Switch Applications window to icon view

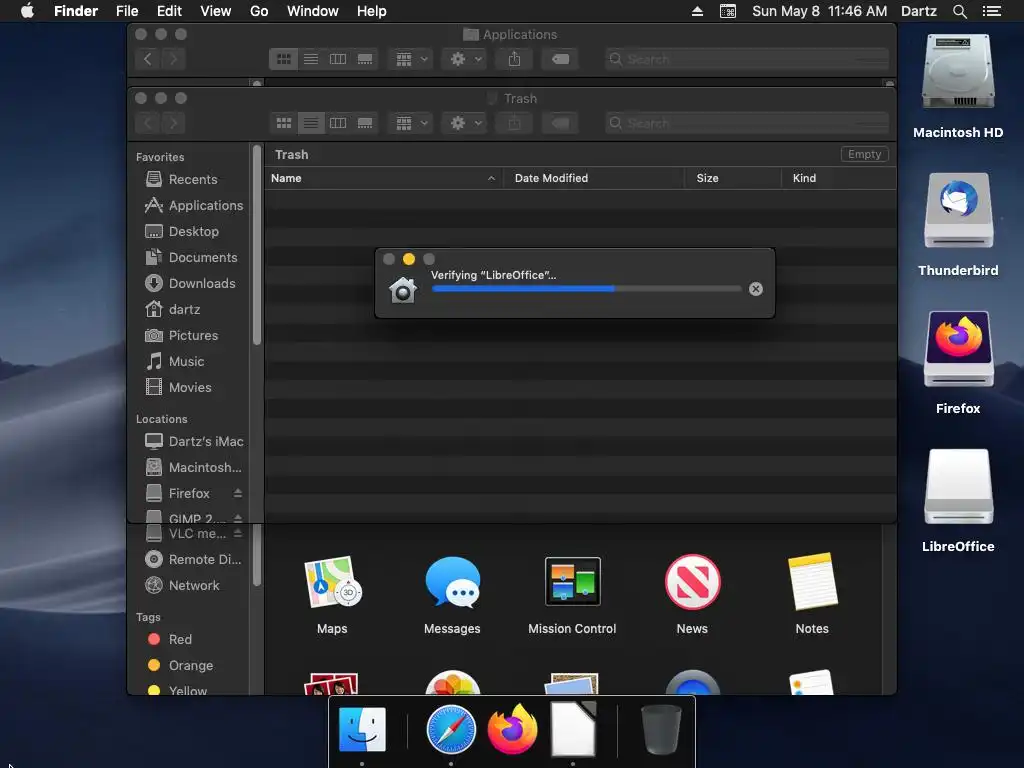(283, 59)
